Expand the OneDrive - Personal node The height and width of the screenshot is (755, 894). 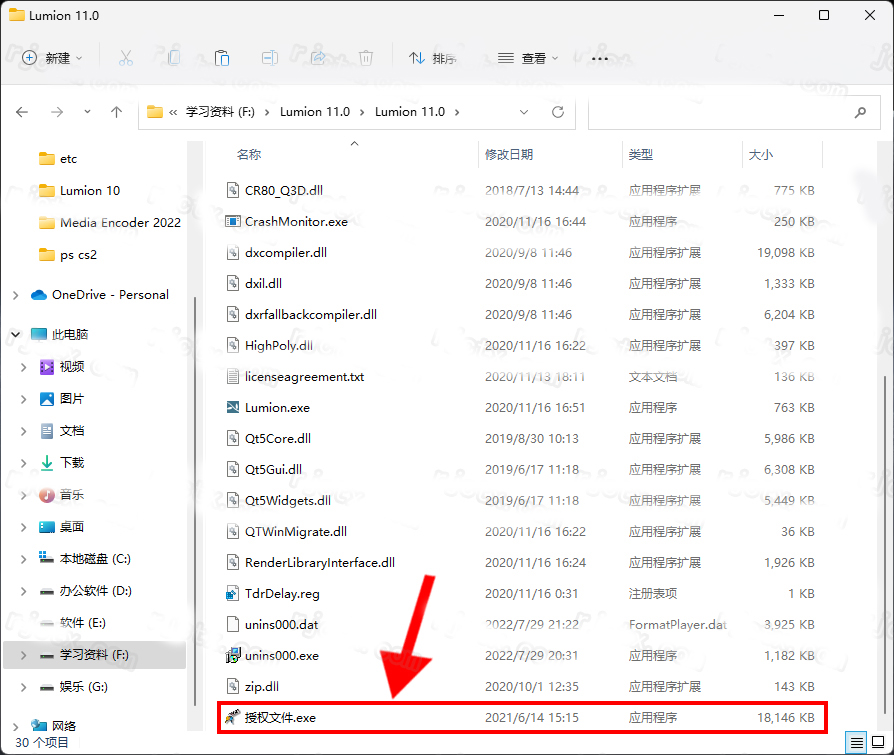(x=16, y=295)
